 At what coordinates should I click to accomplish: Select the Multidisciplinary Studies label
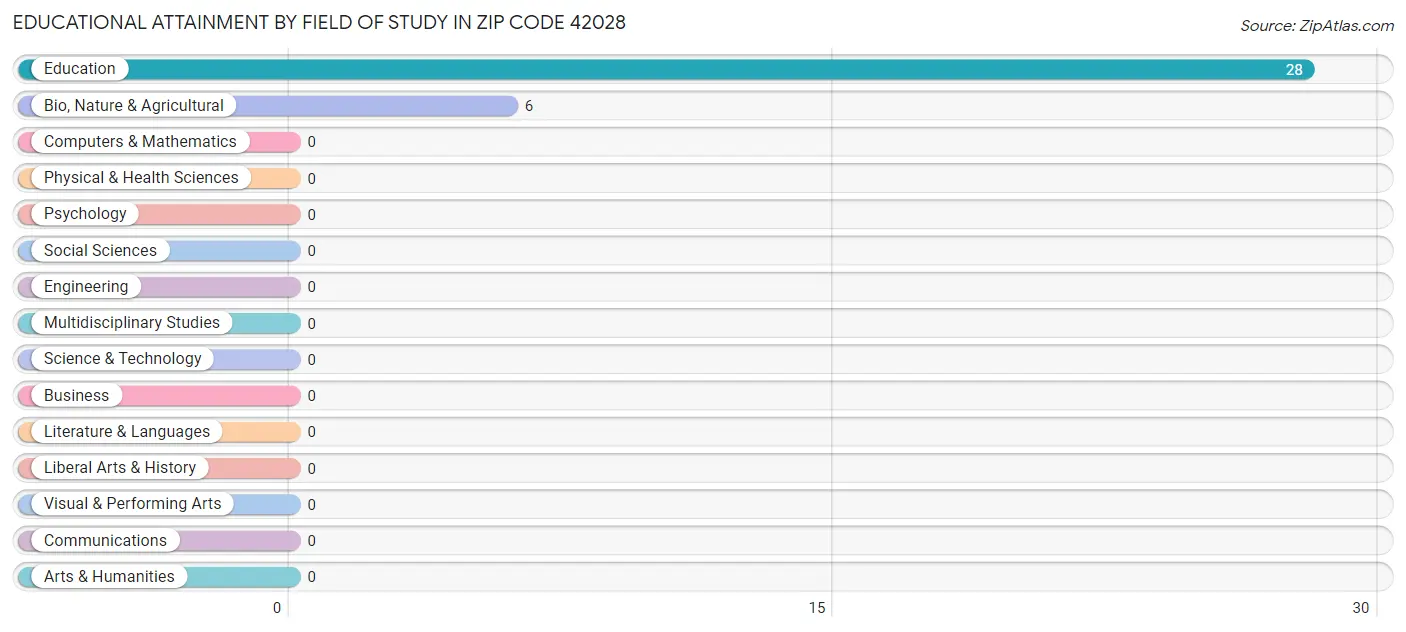132,322
